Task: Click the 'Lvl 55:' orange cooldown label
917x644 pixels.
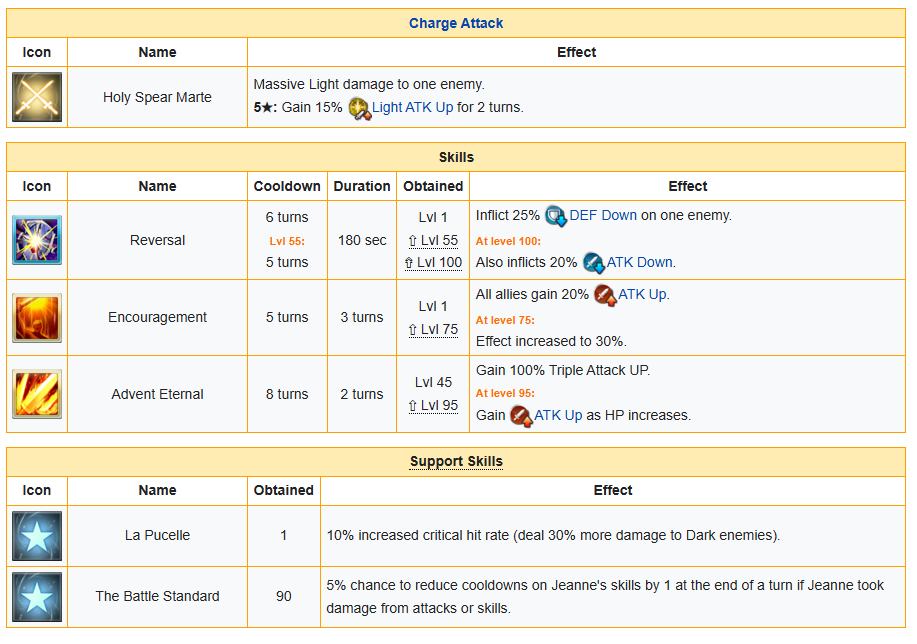Action: tap(287, 241)
